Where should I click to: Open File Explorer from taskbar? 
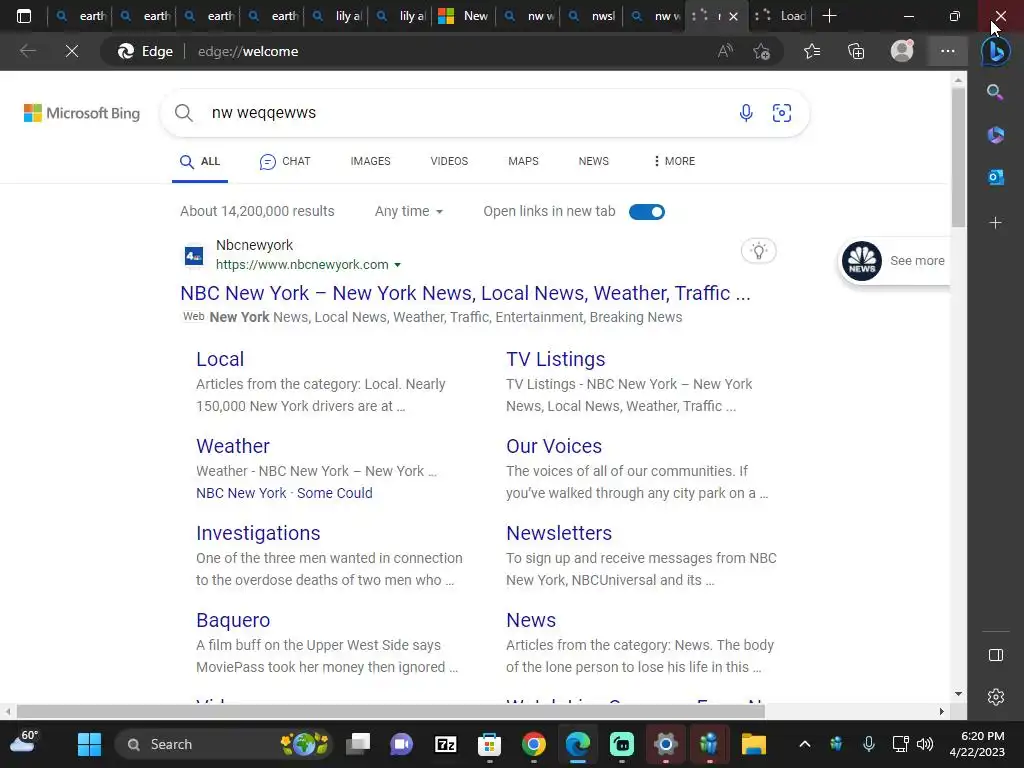click(x=754, y=744)
